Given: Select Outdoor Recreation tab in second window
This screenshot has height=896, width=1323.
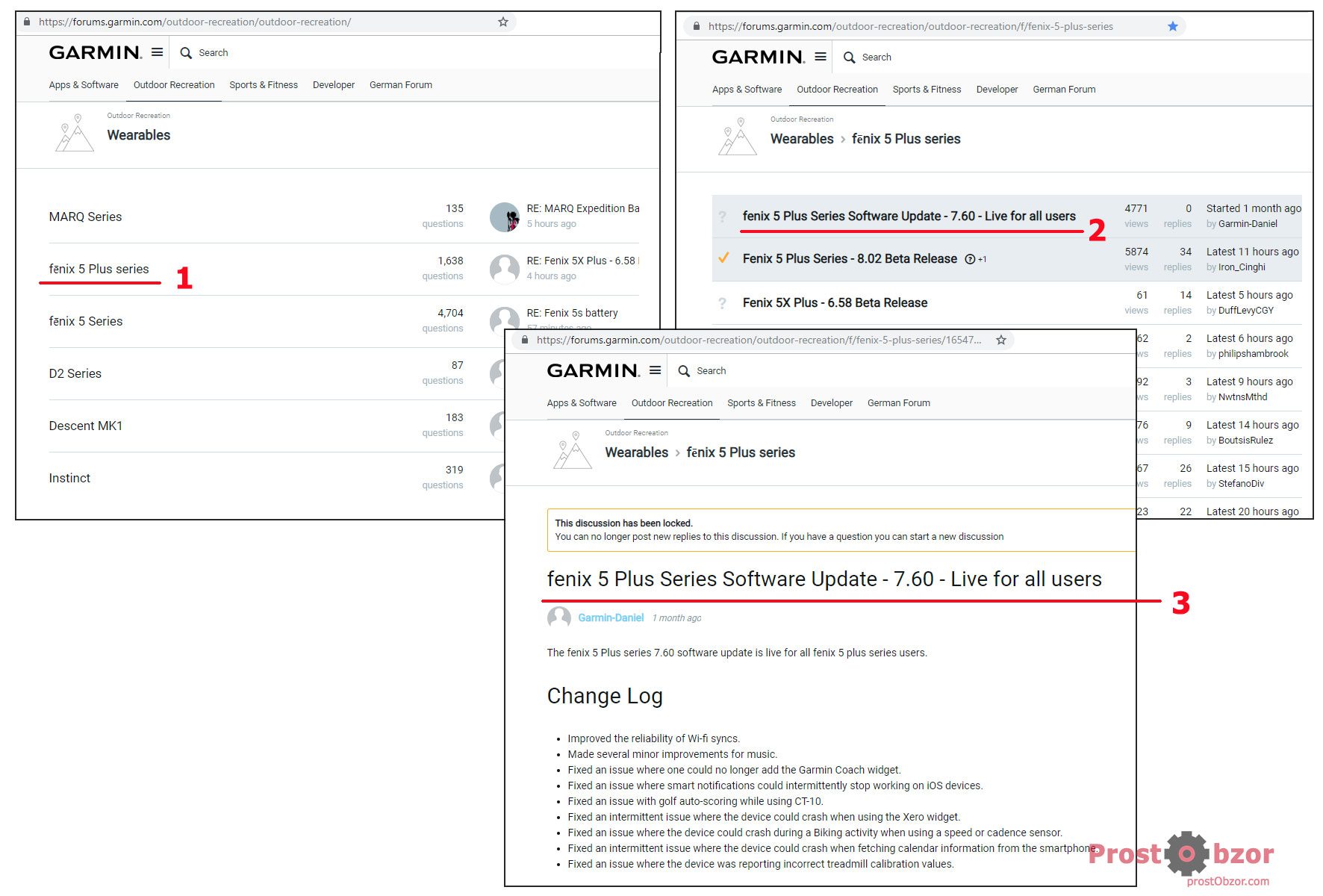Looking at the screenshot, I should pos(837,90).
